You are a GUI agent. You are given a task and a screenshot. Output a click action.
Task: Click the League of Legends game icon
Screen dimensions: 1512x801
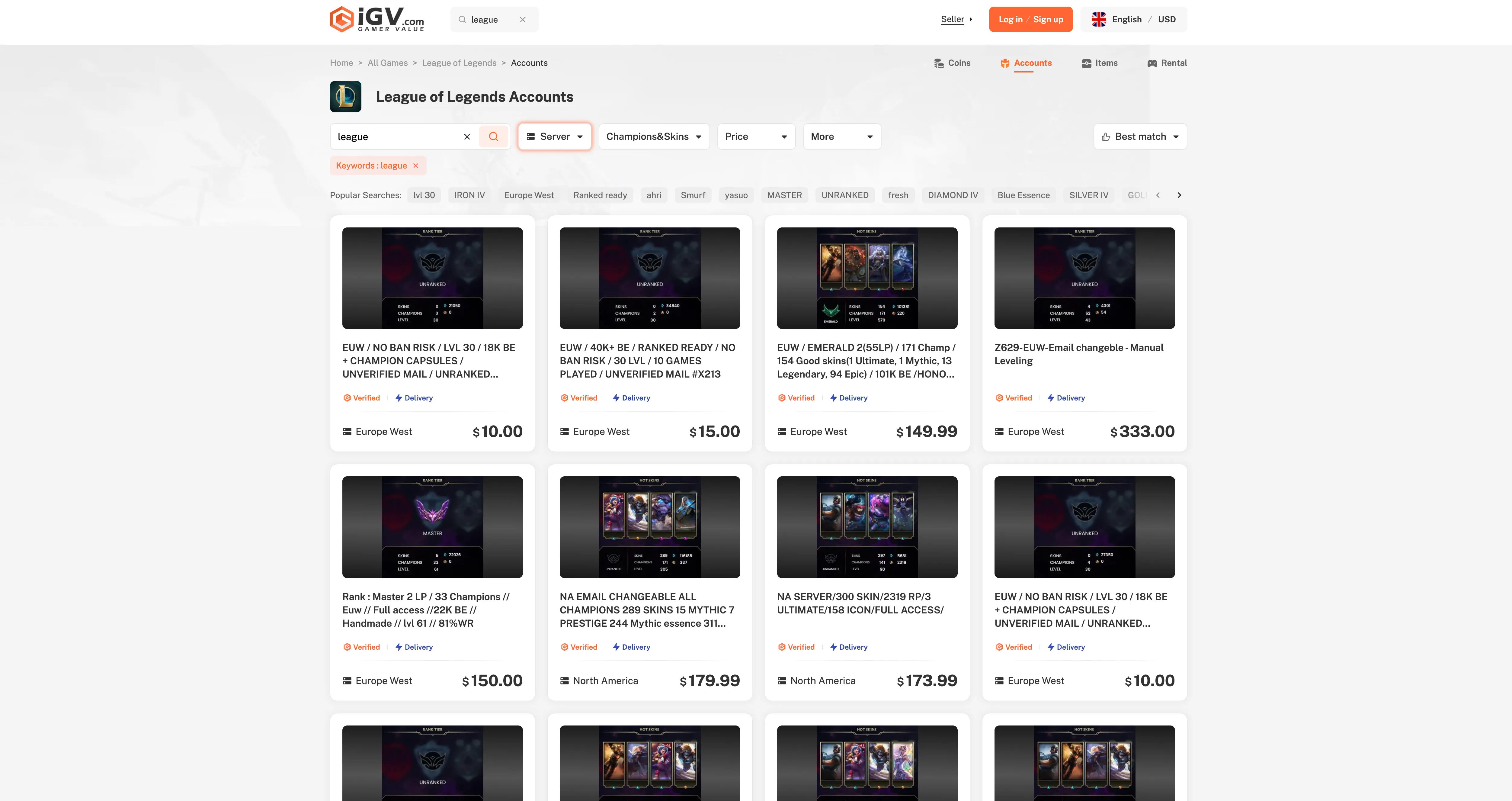(345, 97)
